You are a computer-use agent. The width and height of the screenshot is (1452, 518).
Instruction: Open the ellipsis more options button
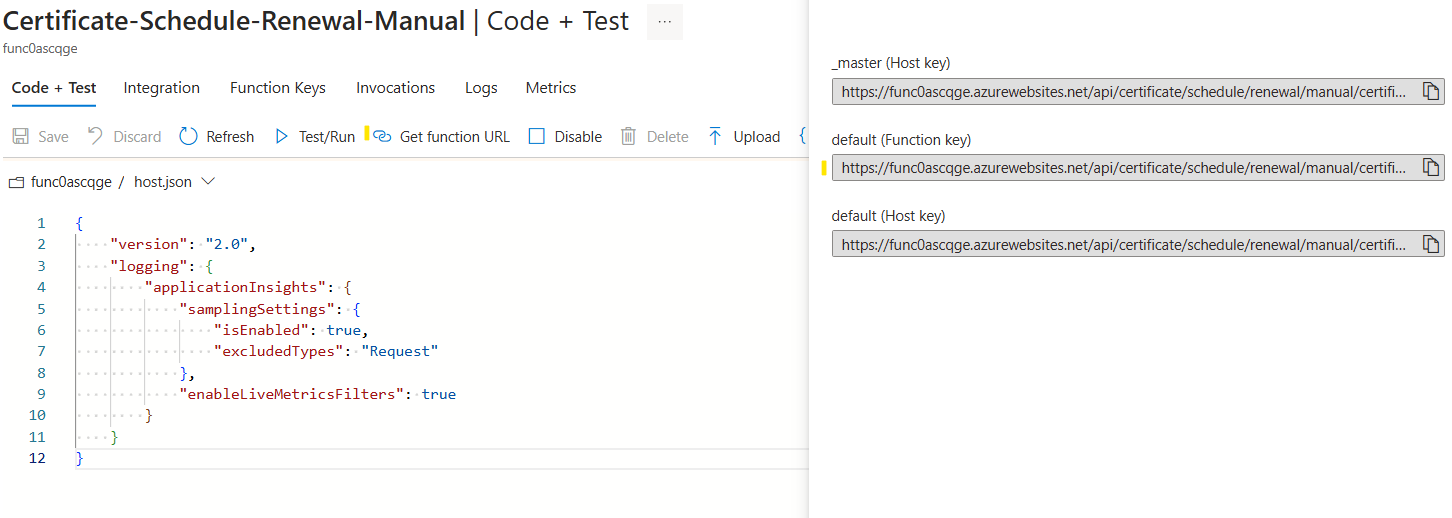pyautogui.click(x=665, y=21)
